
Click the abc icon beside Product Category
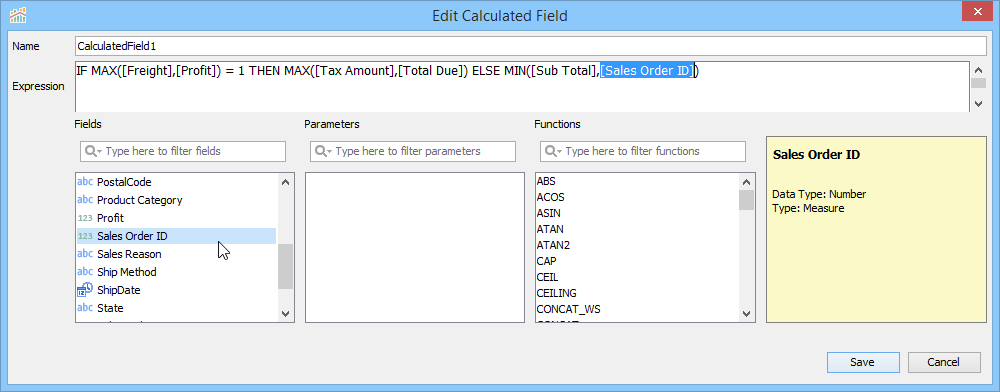(x=85, y=200)
